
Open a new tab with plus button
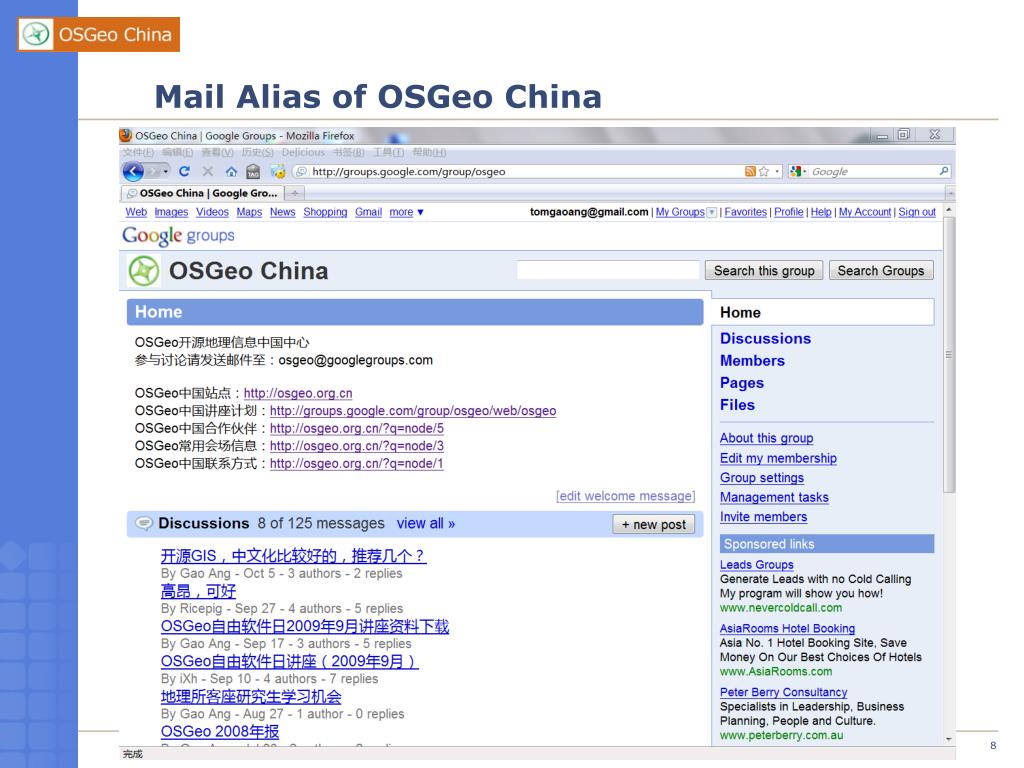(x=295, y=193)
